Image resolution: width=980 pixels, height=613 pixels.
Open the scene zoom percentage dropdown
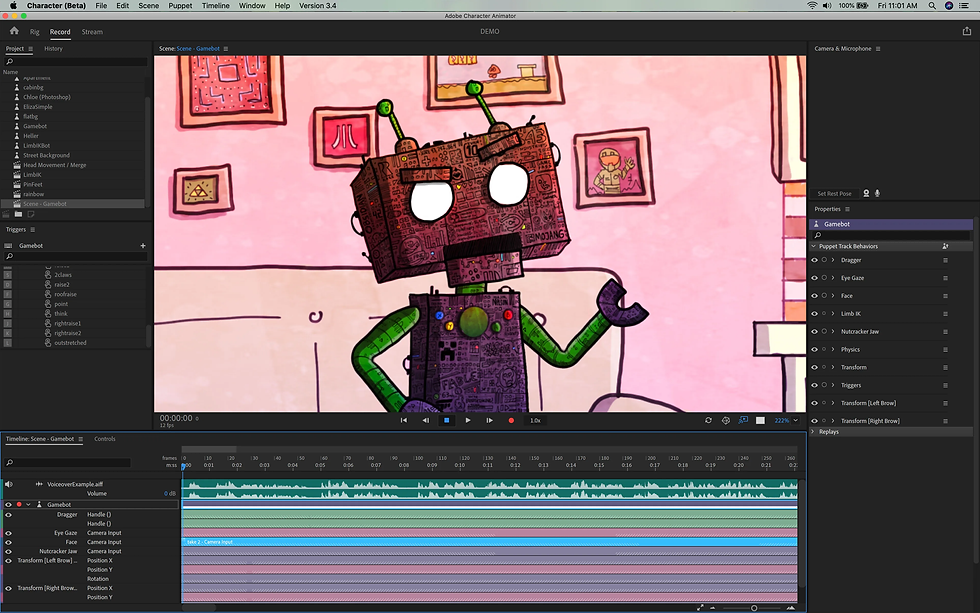796,421
